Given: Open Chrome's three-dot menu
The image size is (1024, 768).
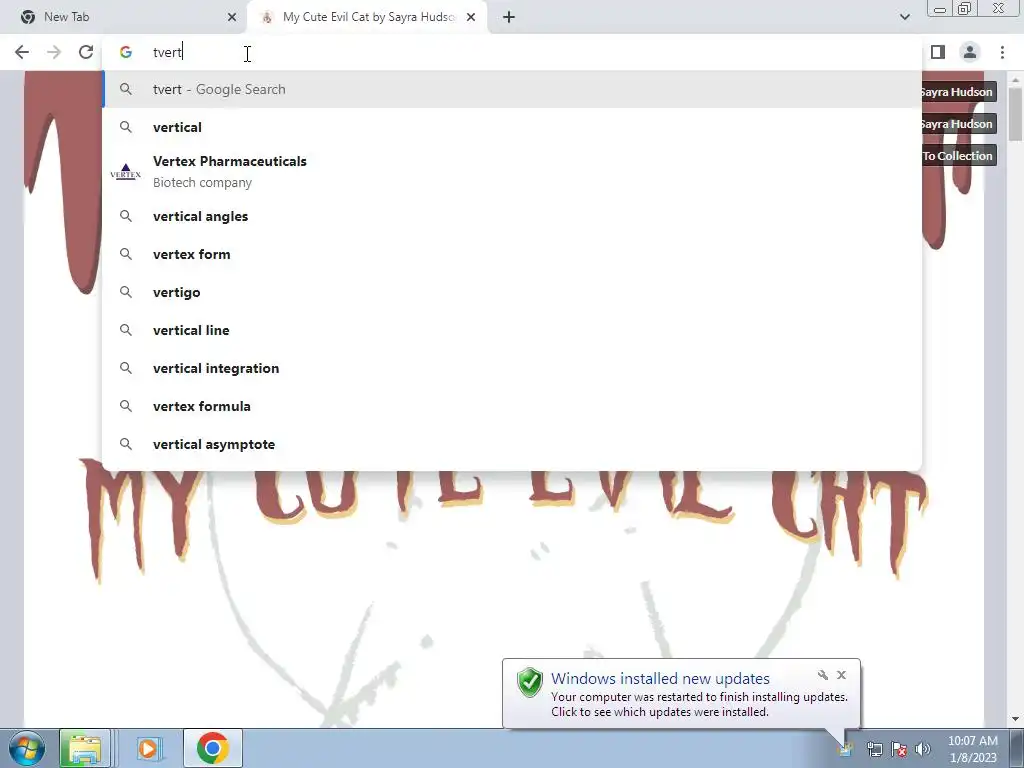Looking at the screenshot, I should coord(1002,52).
